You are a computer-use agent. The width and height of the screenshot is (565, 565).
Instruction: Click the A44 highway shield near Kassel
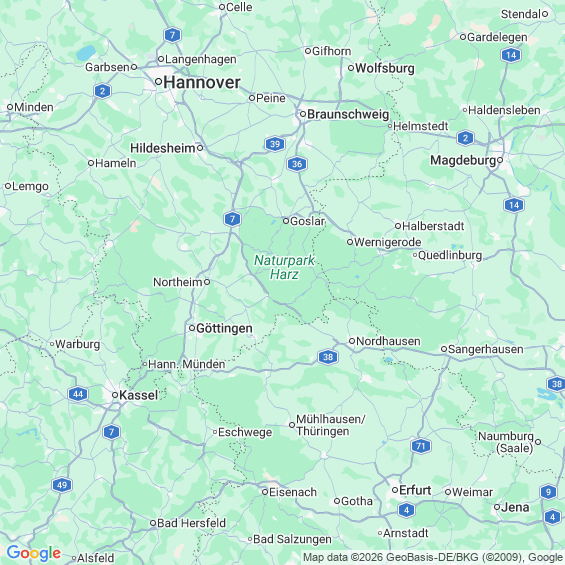78,394
